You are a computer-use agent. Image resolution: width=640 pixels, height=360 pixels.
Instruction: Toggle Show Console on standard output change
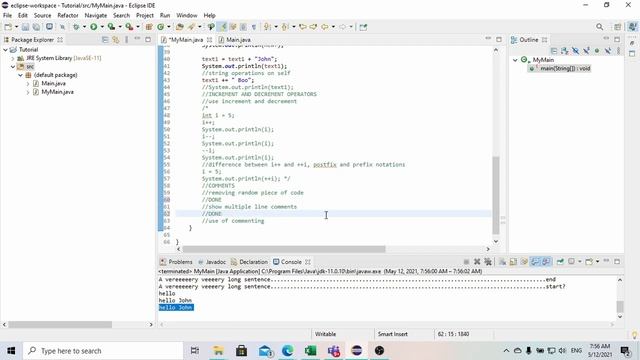[x=535, y=262]
